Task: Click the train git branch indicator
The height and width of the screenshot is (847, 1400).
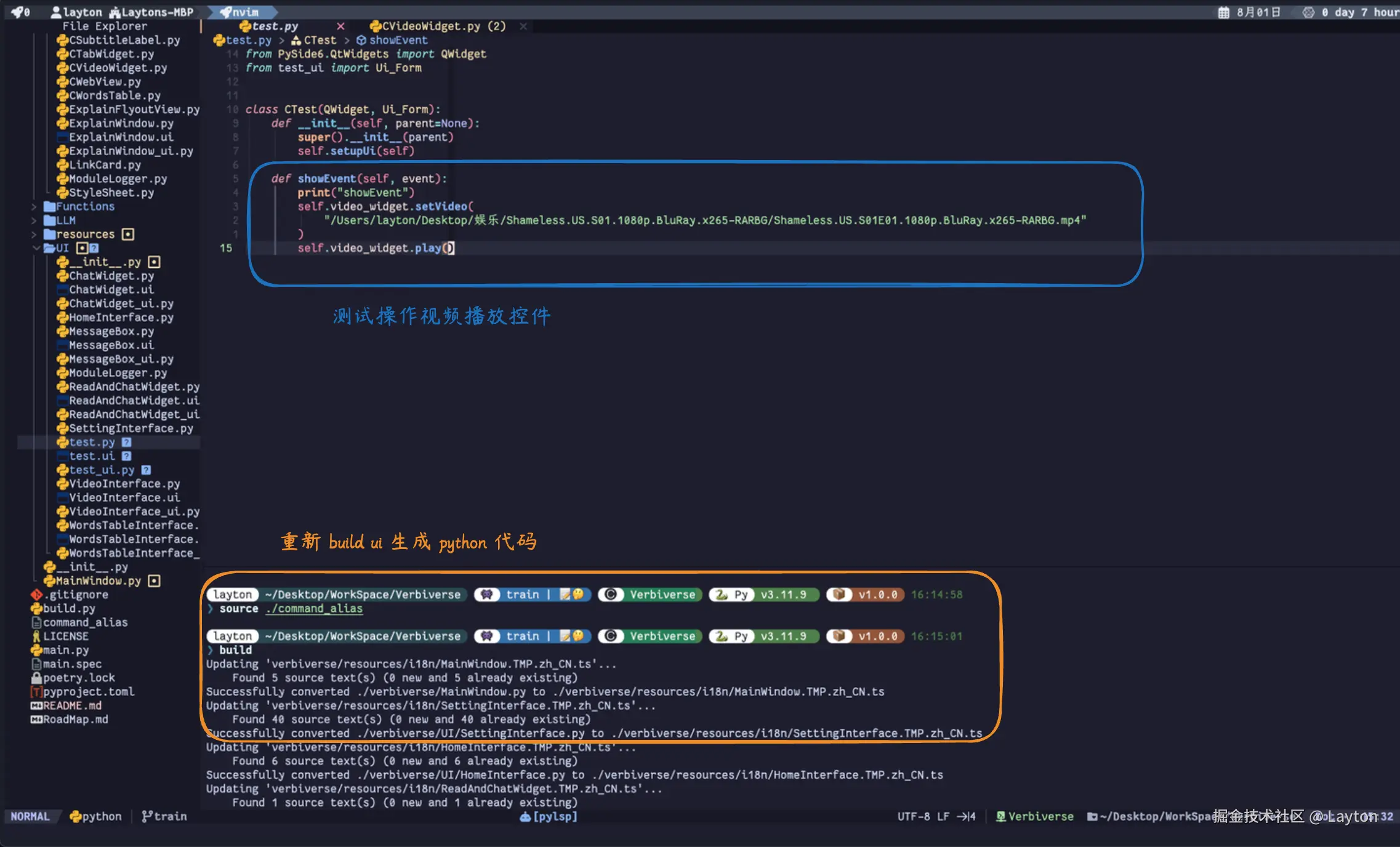Action: (x=164, y=816)
